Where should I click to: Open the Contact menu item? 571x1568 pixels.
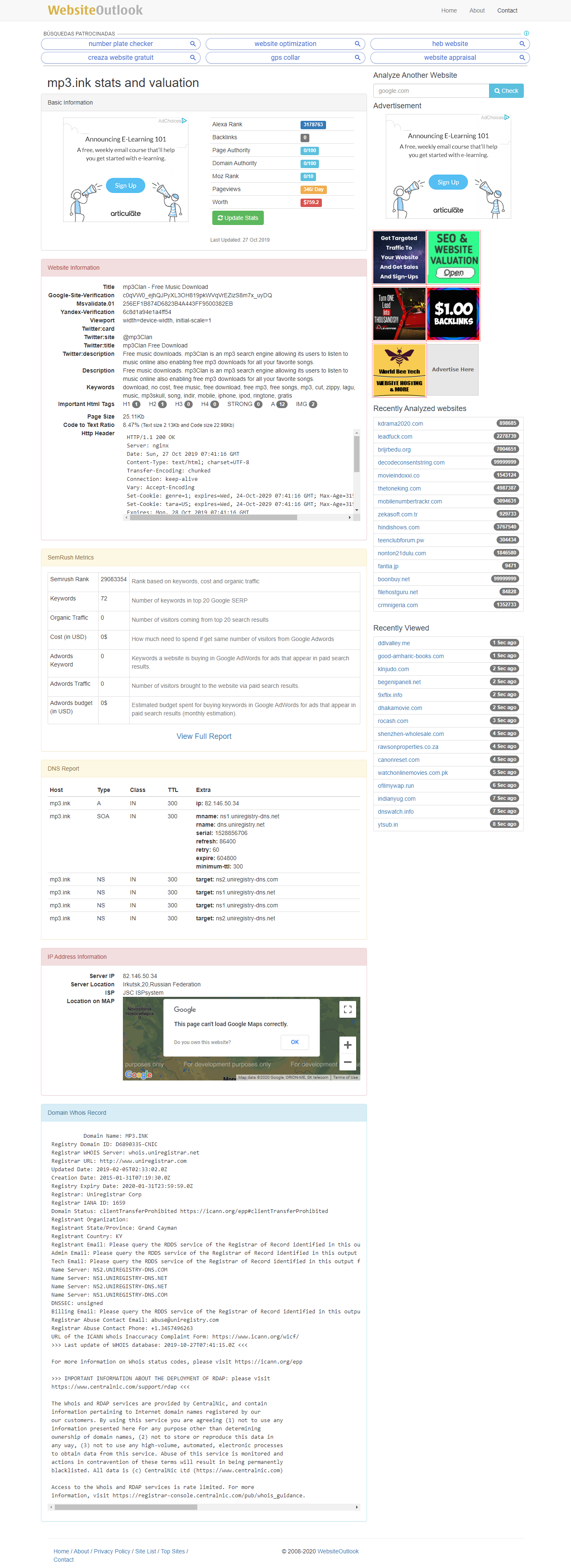click(507, 10)
